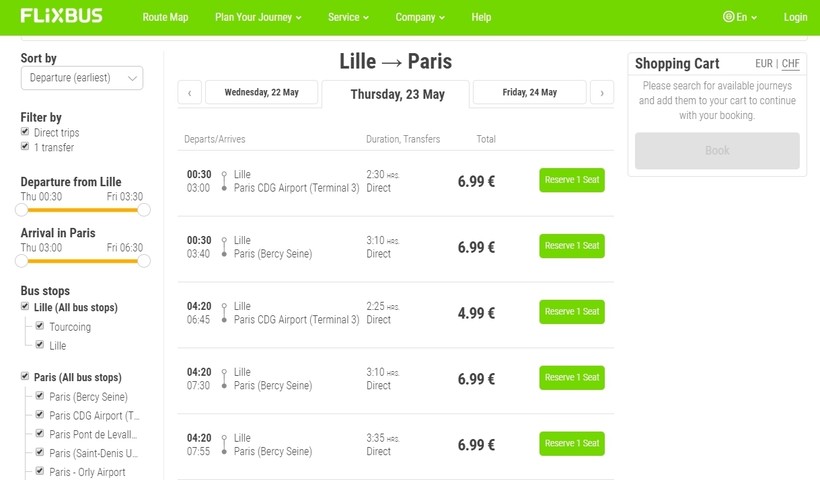This screenshot has width=820, height=480.
Task: Toggle the Tourcoing bus stop checkbox
Action: click(40, 327)
